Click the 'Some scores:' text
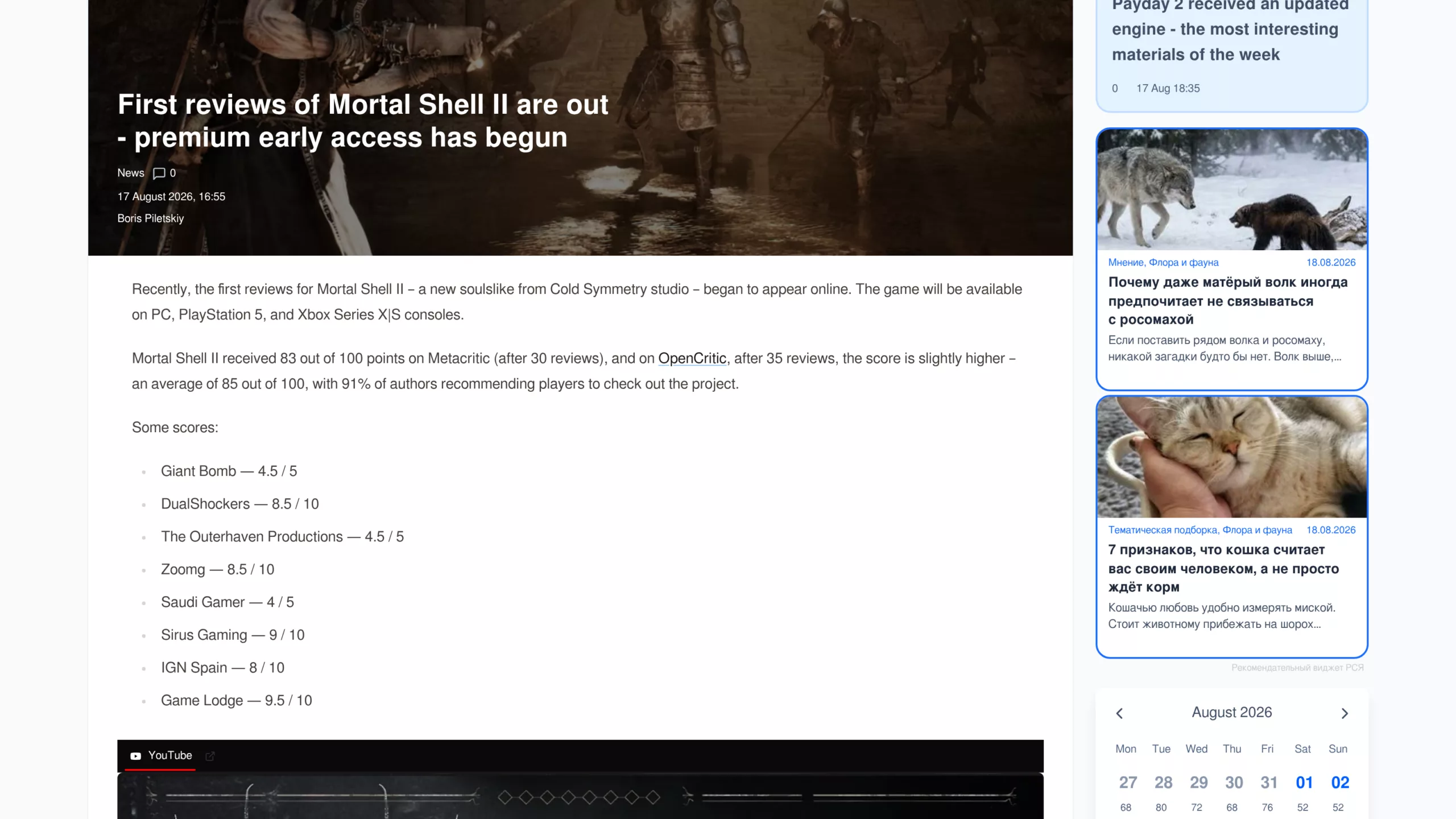Screen dimensions: 1456x819 pos(175,428)
